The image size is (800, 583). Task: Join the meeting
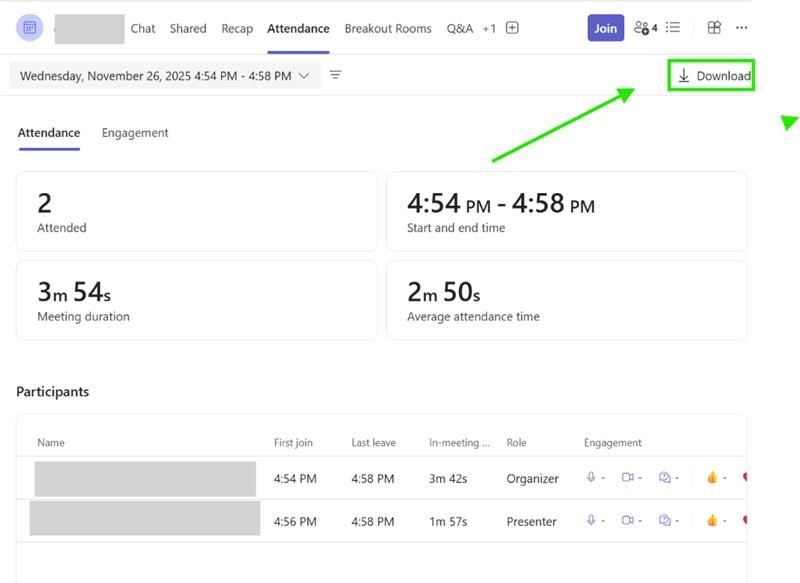pyautogui.click(x=606, y=28)
